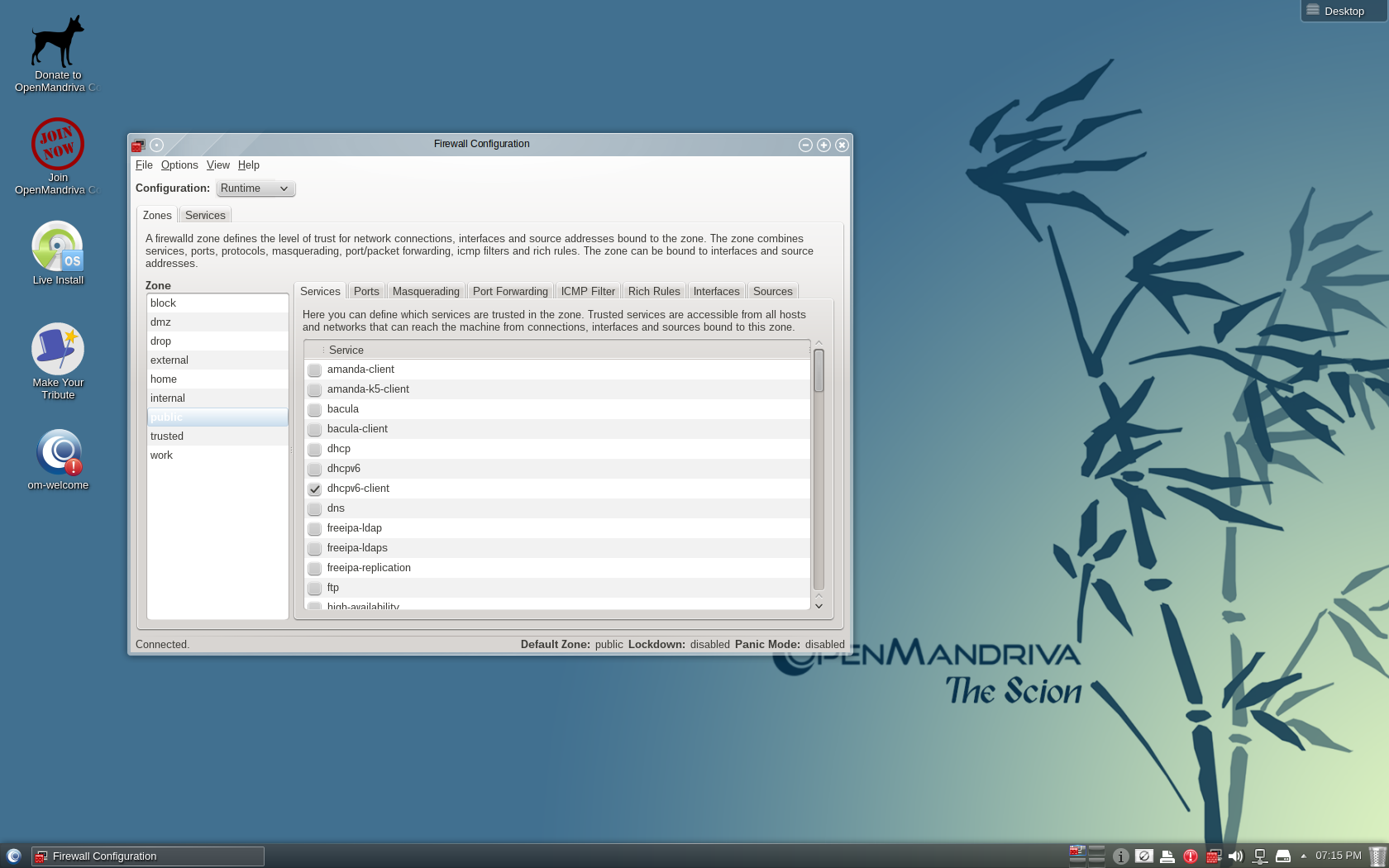
Task: Open the Options menu
Action: [179, 165]
